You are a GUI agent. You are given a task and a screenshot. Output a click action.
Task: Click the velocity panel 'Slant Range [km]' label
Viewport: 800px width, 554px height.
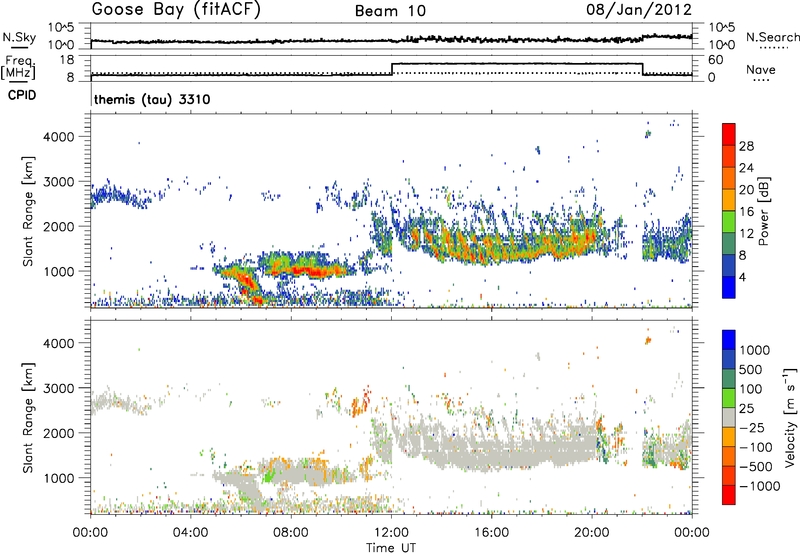[28, 417]
